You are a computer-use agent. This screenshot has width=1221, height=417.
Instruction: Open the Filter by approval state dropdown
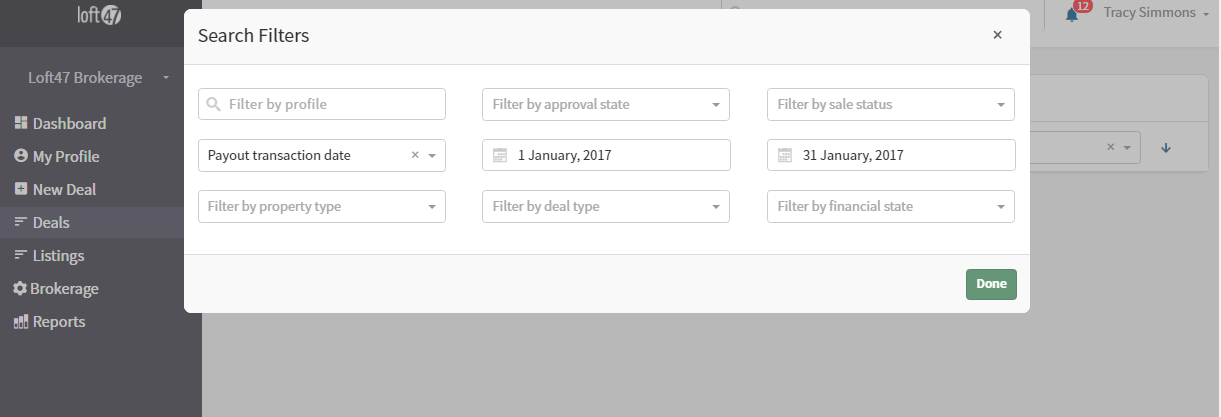pyautogui.click(x=606, y=104)
